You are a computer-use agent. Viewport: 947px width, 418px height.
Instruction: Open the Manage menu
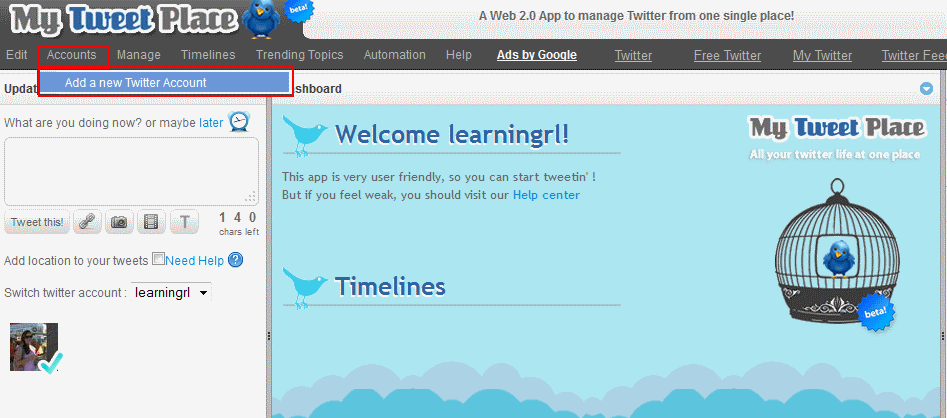coord(139,55)
